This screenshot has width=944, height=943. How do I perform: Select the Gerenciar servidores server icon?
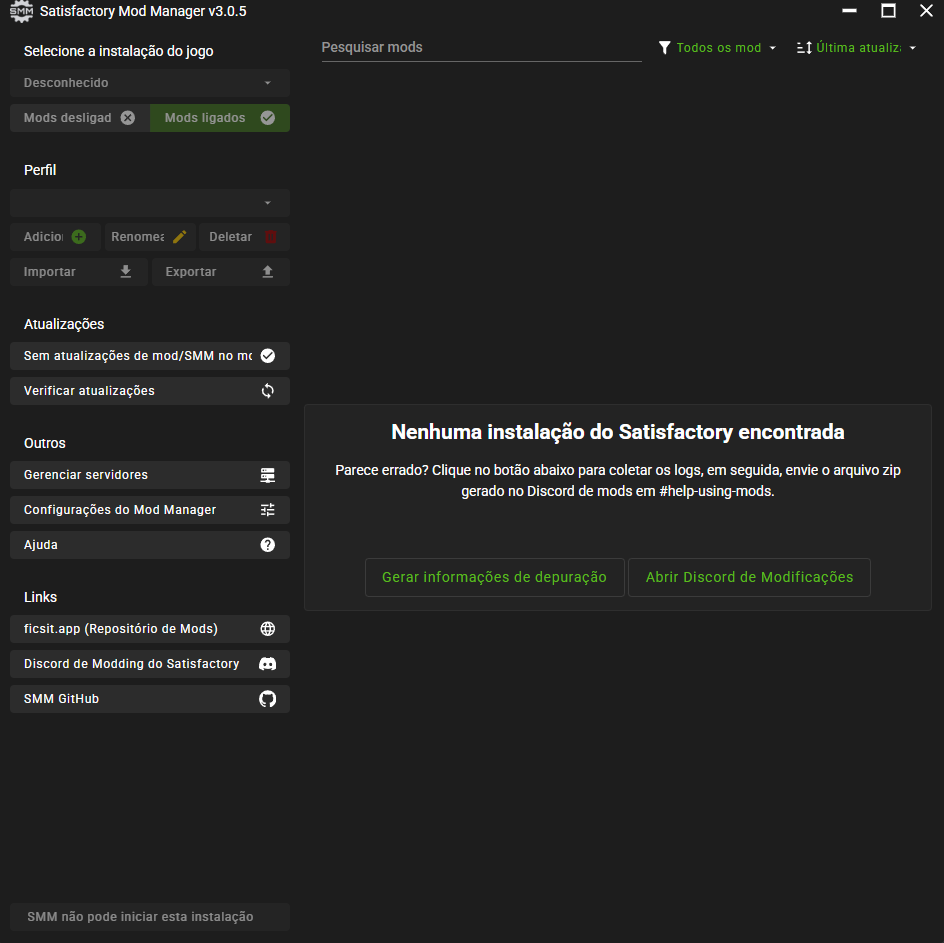[x=266, y=474]
